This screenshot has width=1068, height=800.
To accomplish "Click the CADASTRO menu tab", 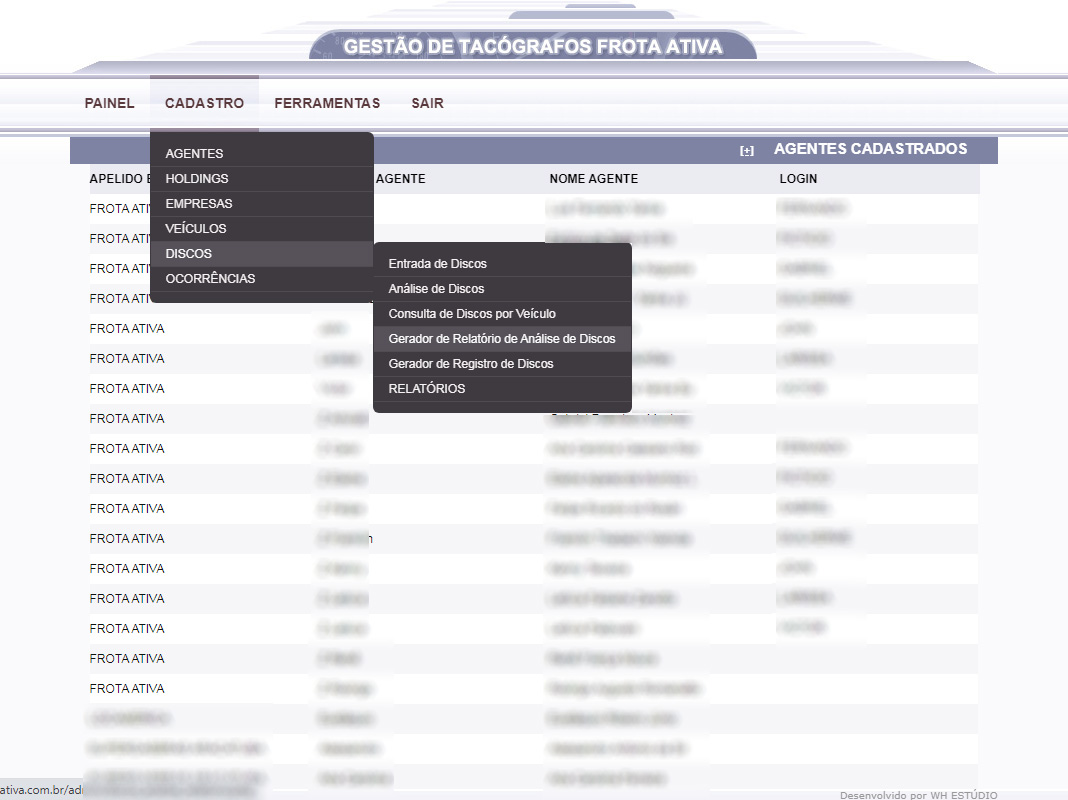I will pyautogui.click(x=204, y=103).
